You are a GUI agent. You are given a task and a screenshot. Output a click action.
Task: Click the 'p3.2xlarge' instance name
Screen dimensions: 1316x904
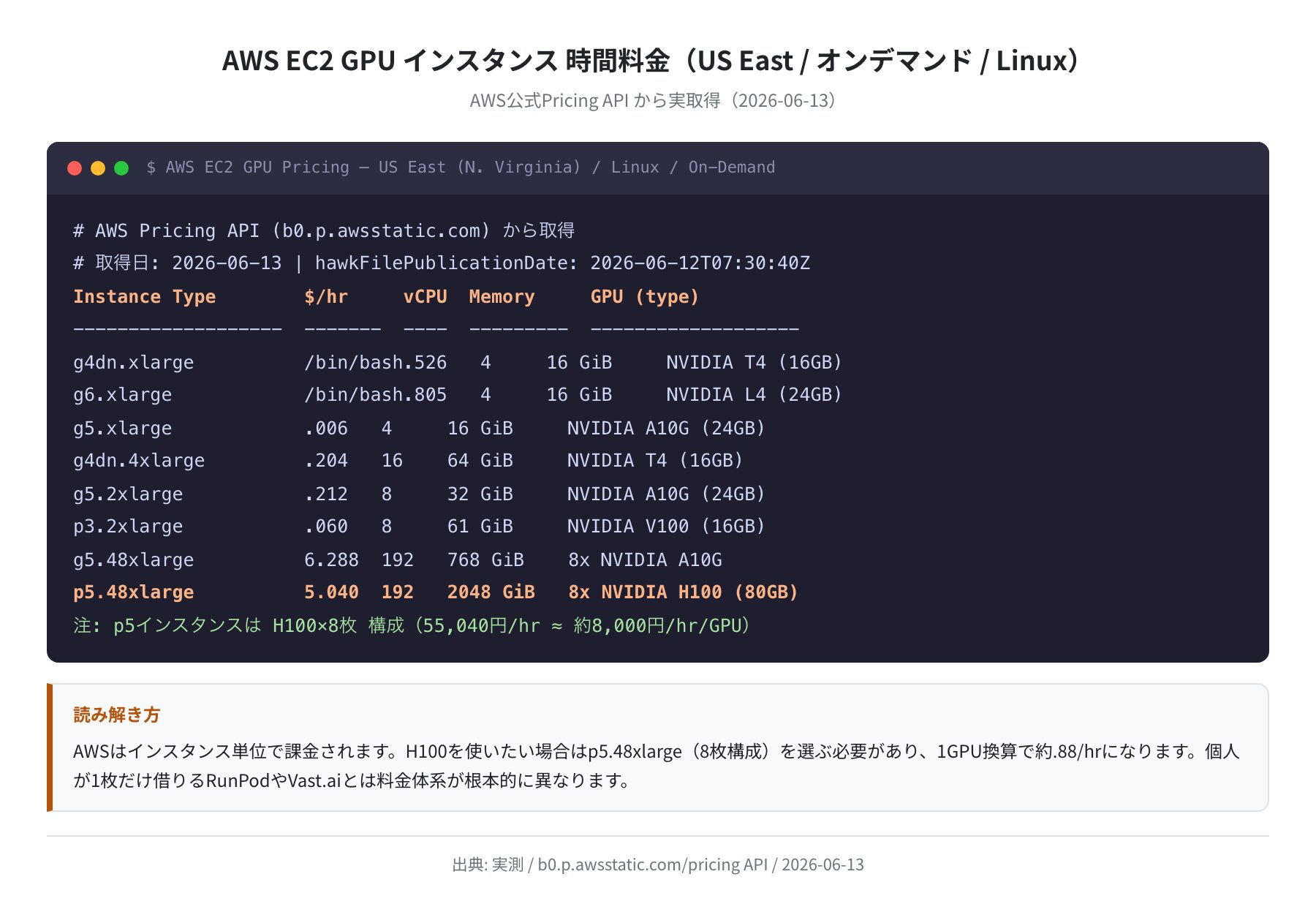coord(128,527)
